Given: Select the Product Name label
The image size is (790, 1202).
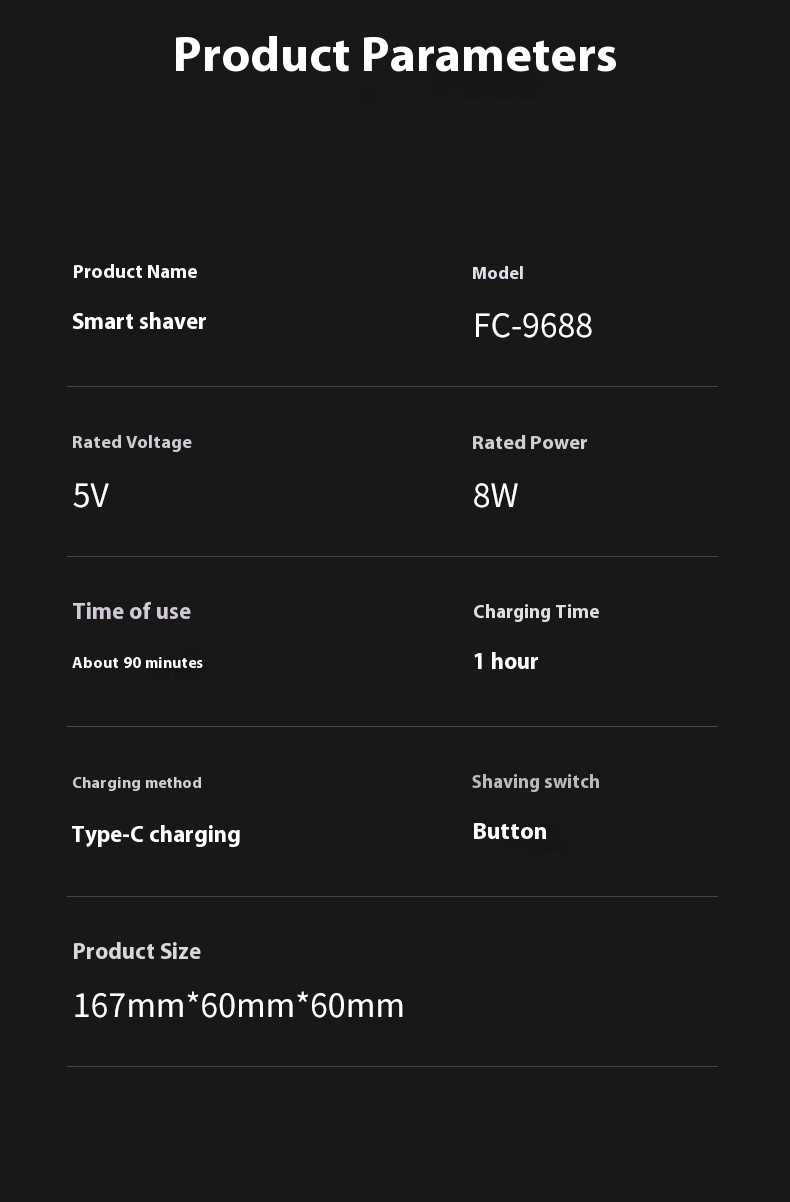Looking at the screenshot, I should pos(135,272).
